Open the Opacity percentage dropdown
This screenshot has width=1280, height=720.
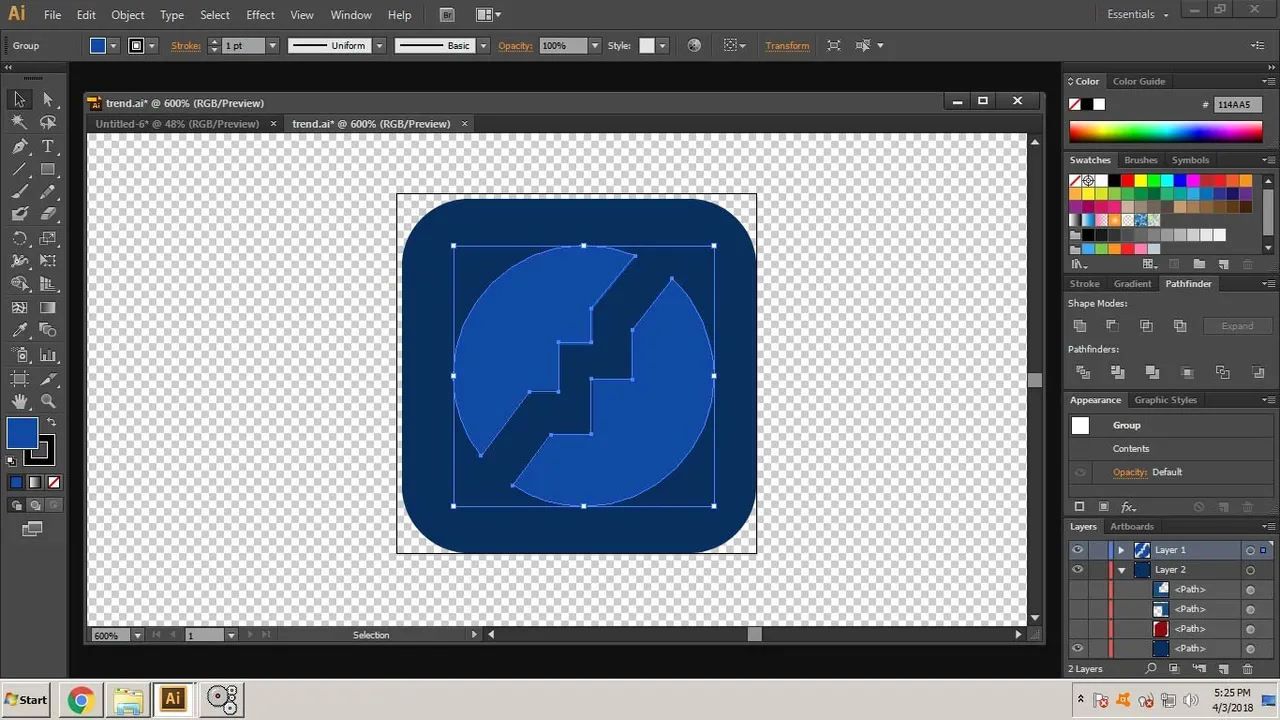595,46
